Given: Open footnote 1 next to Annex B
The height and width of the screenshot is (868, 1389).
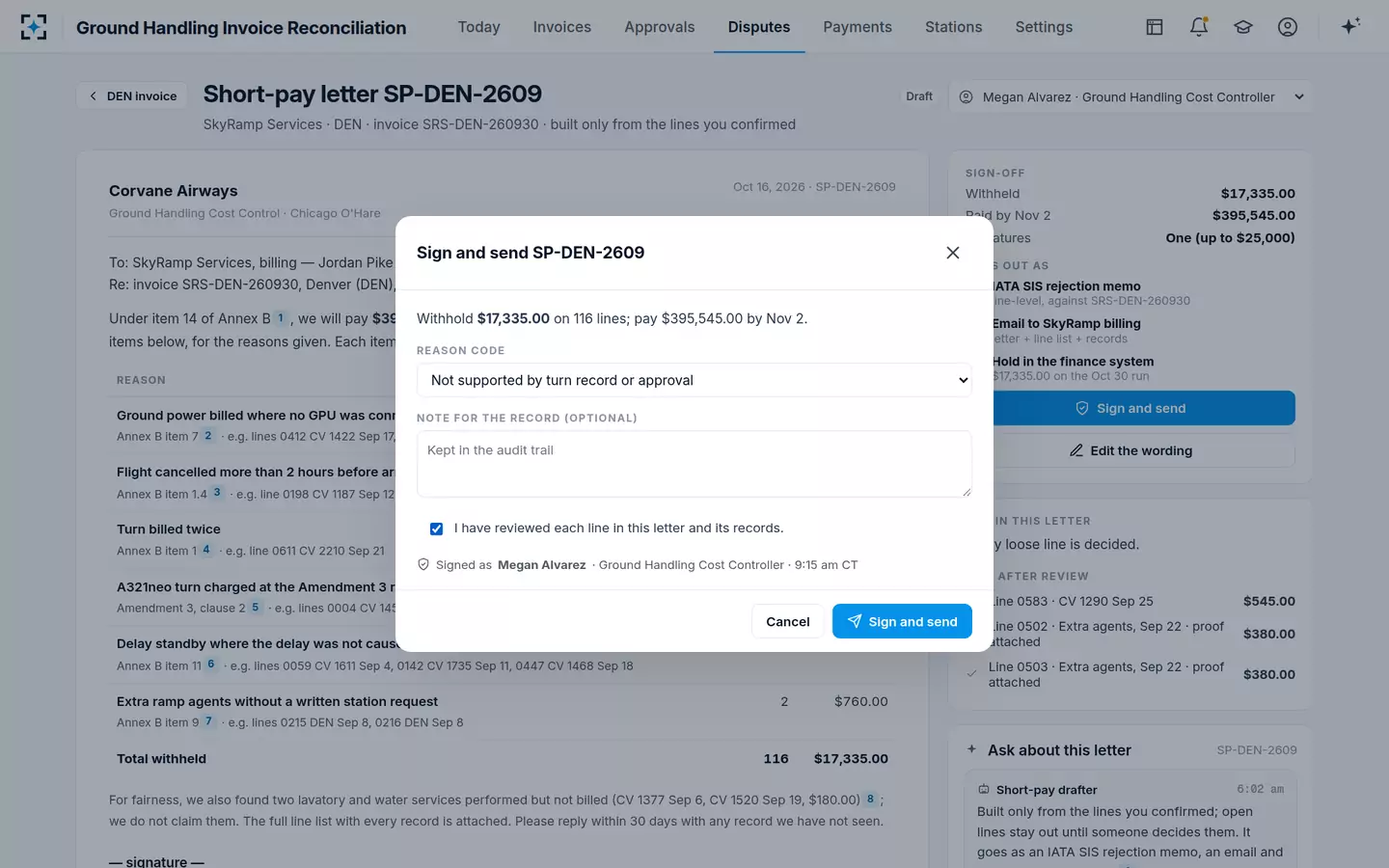Looking at the screenshot, I should (281, 317).
